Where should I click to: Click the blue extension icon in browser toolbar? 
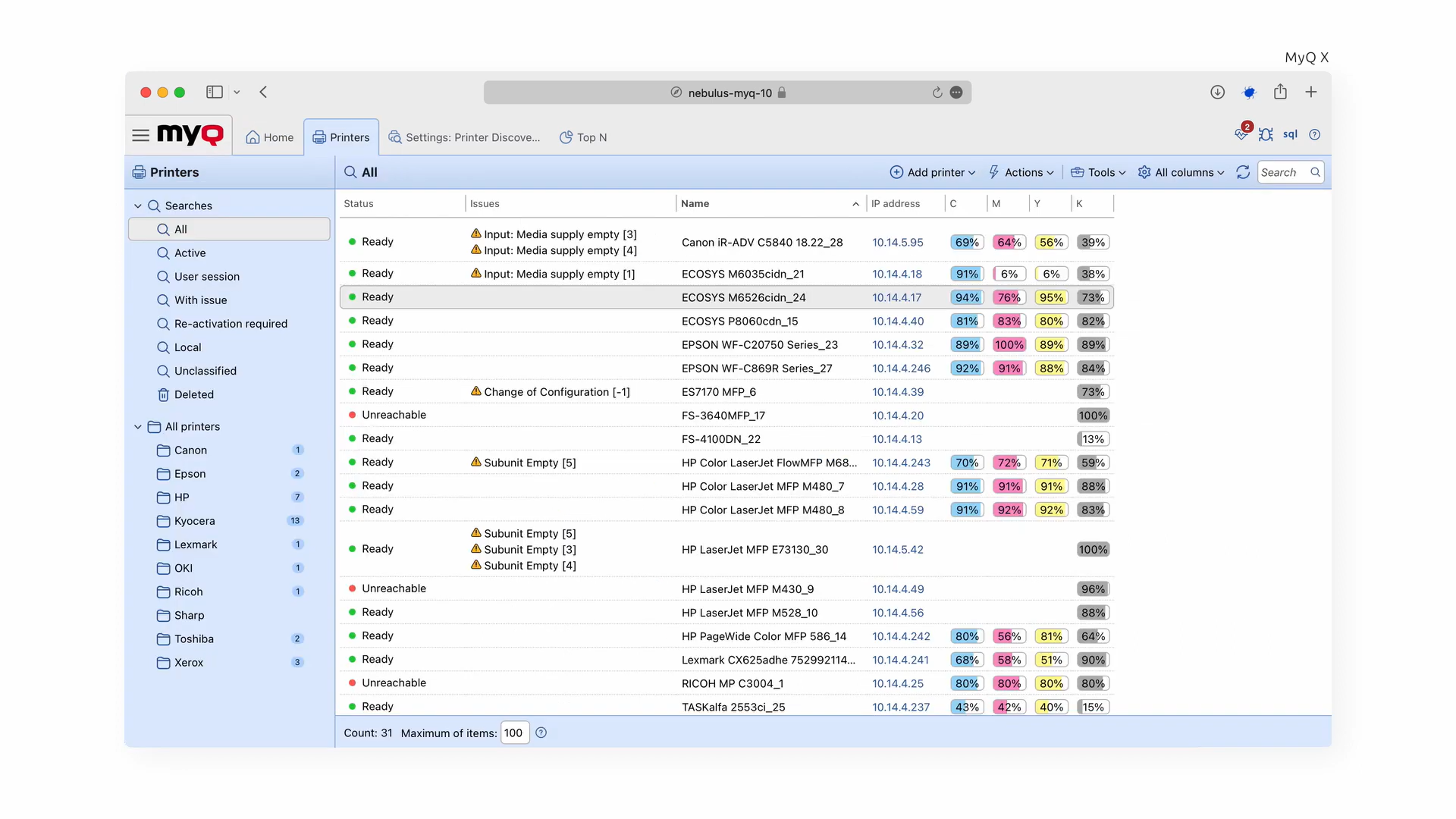[1249, 93]
